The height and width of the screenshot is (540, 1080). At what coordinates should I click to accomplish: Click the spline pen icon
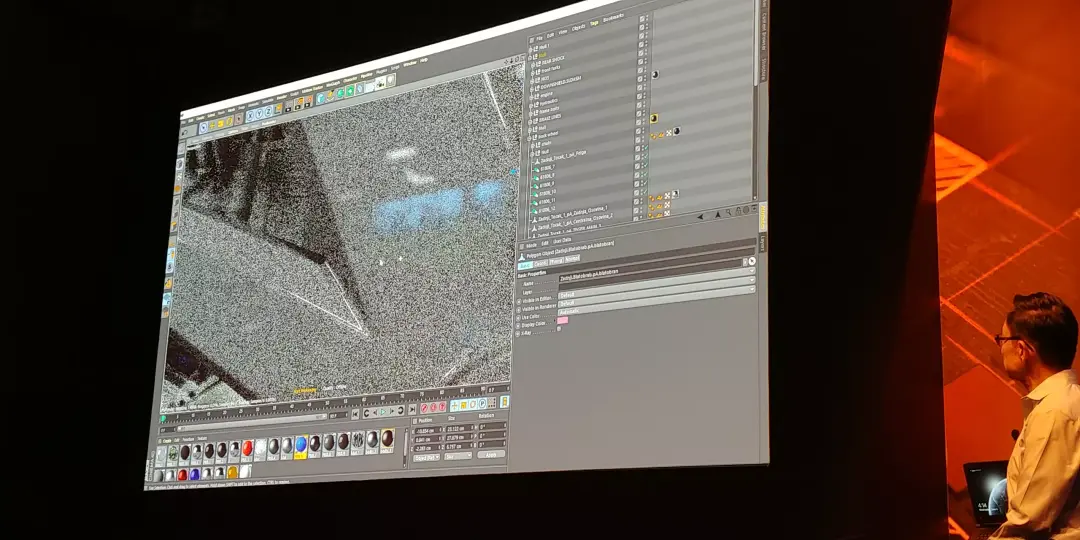pos(330,96)
